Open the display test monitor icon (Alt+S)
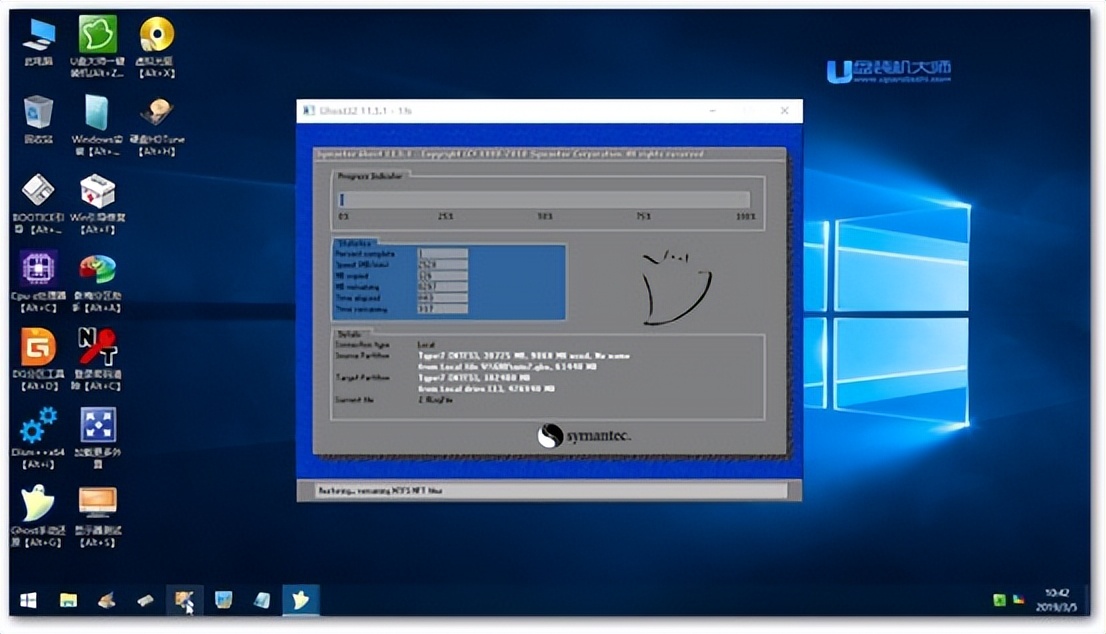1106x634 pixels. click(97, 516)
